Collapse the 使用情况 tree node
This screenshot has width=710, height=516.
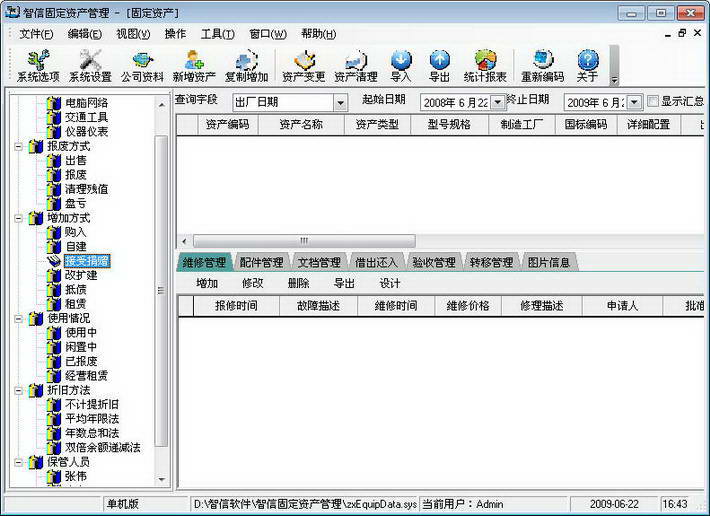[x=19, y=319]
